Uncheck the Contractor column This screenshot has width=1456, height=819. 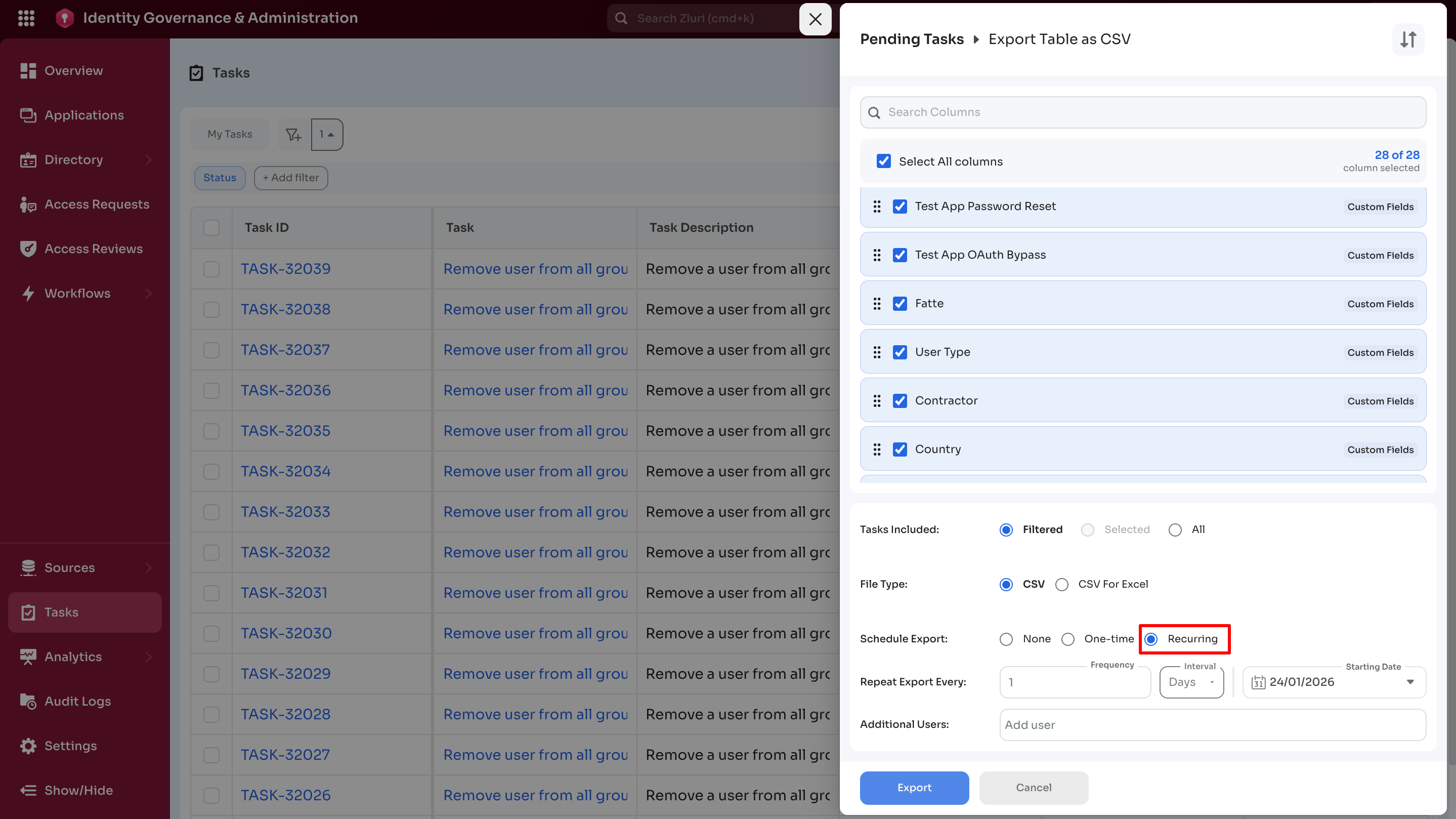point(900,400)
